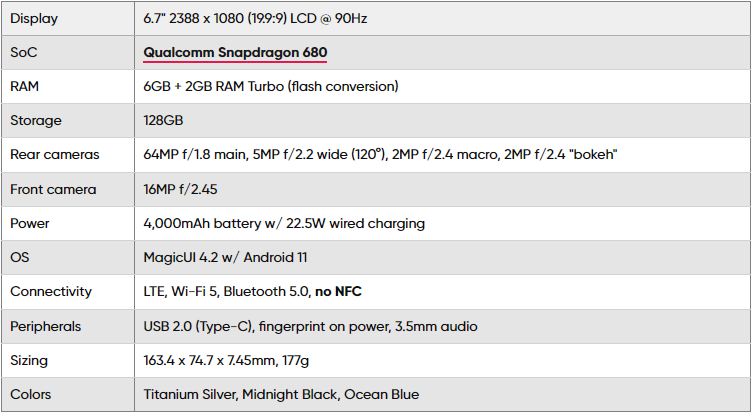754x412 pixels.
Task: Click the Colors row label
Action: point(32,394)
